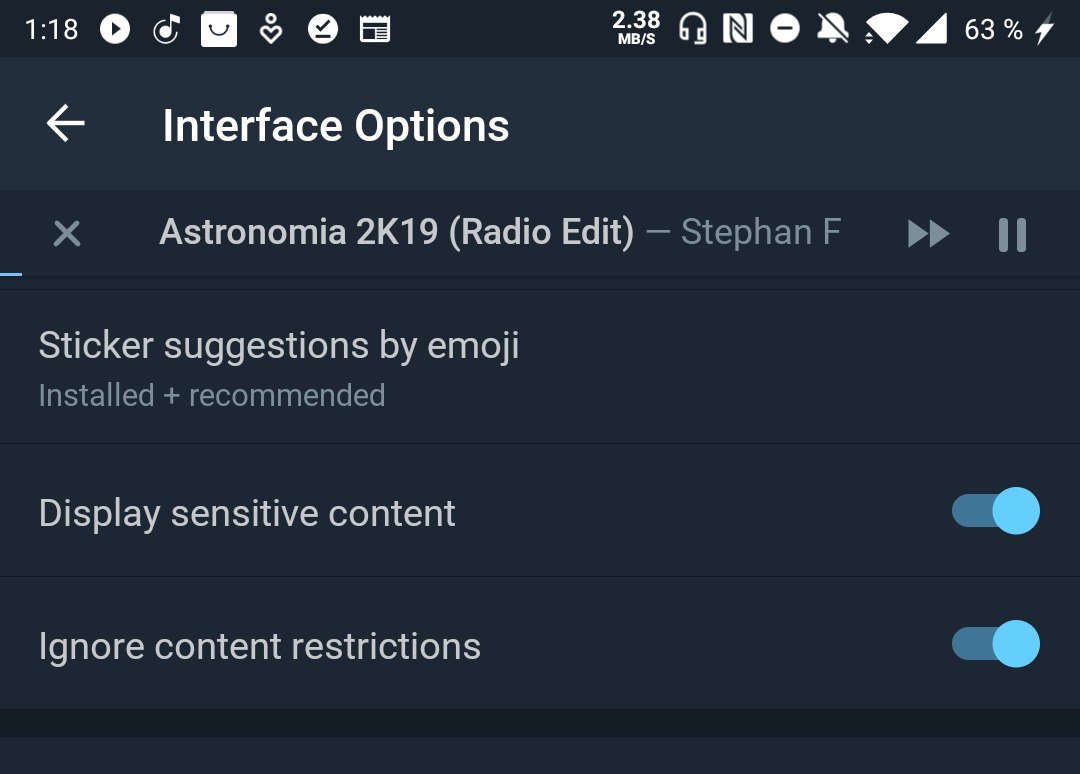The image size is (1080, 774).
Task: Open Sticker suggestions by emoji setting
Action: 280,367
